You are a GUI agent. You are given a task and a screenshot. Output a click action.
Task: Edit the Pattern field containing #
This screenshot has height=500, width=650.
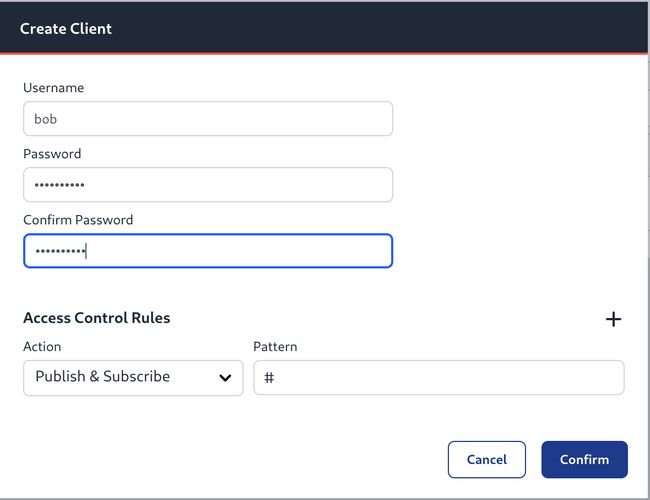coord(439,378)
